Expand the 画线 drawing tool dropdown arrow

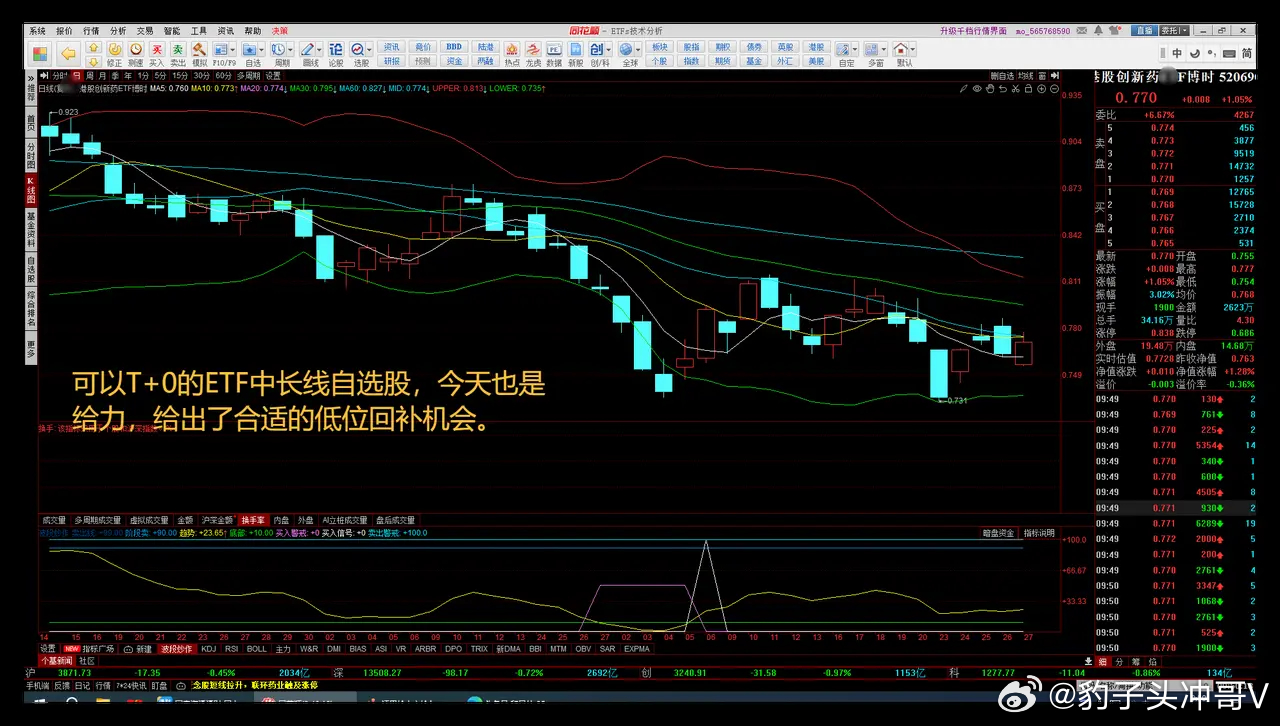click(320, 49)
